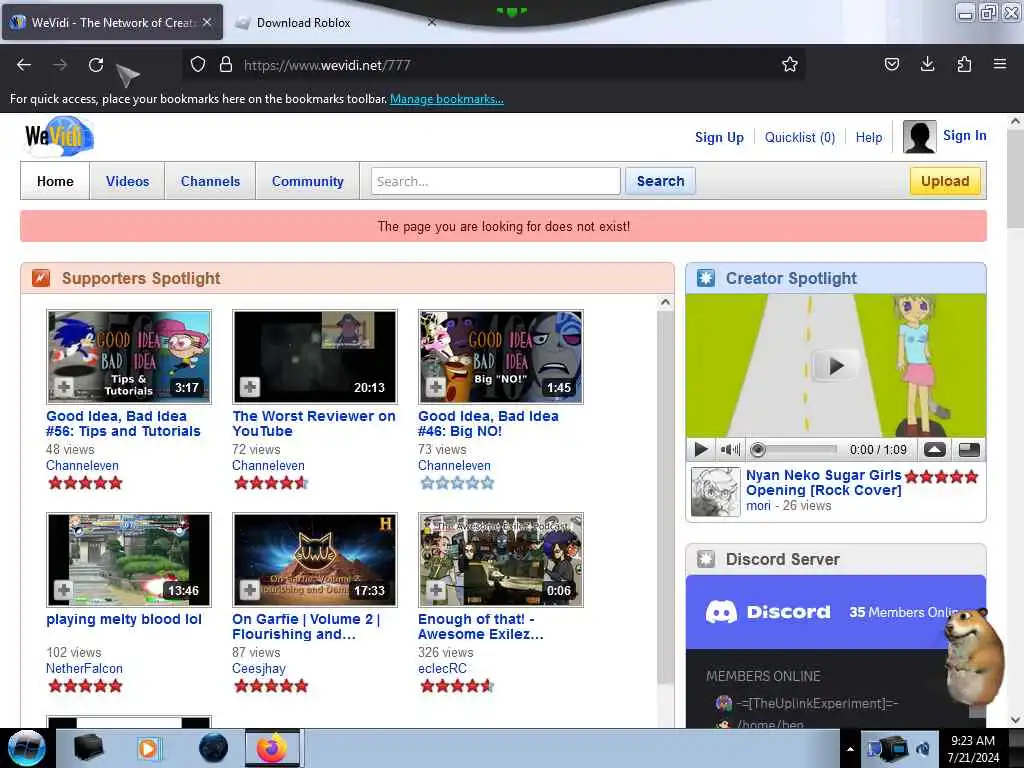The image size is (1024, 768).
Task: Open the media player taskbar icon
Action: pos(149,748)
